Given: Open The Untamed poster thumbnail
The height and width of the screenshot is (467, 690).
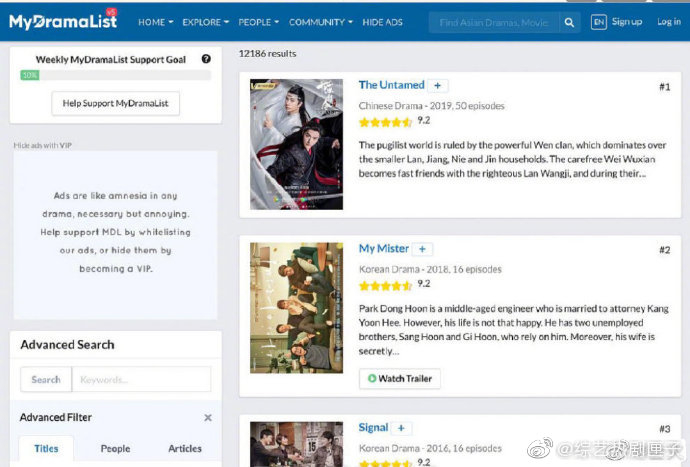Looking at the screenshot, I should (x=297, y=144).
